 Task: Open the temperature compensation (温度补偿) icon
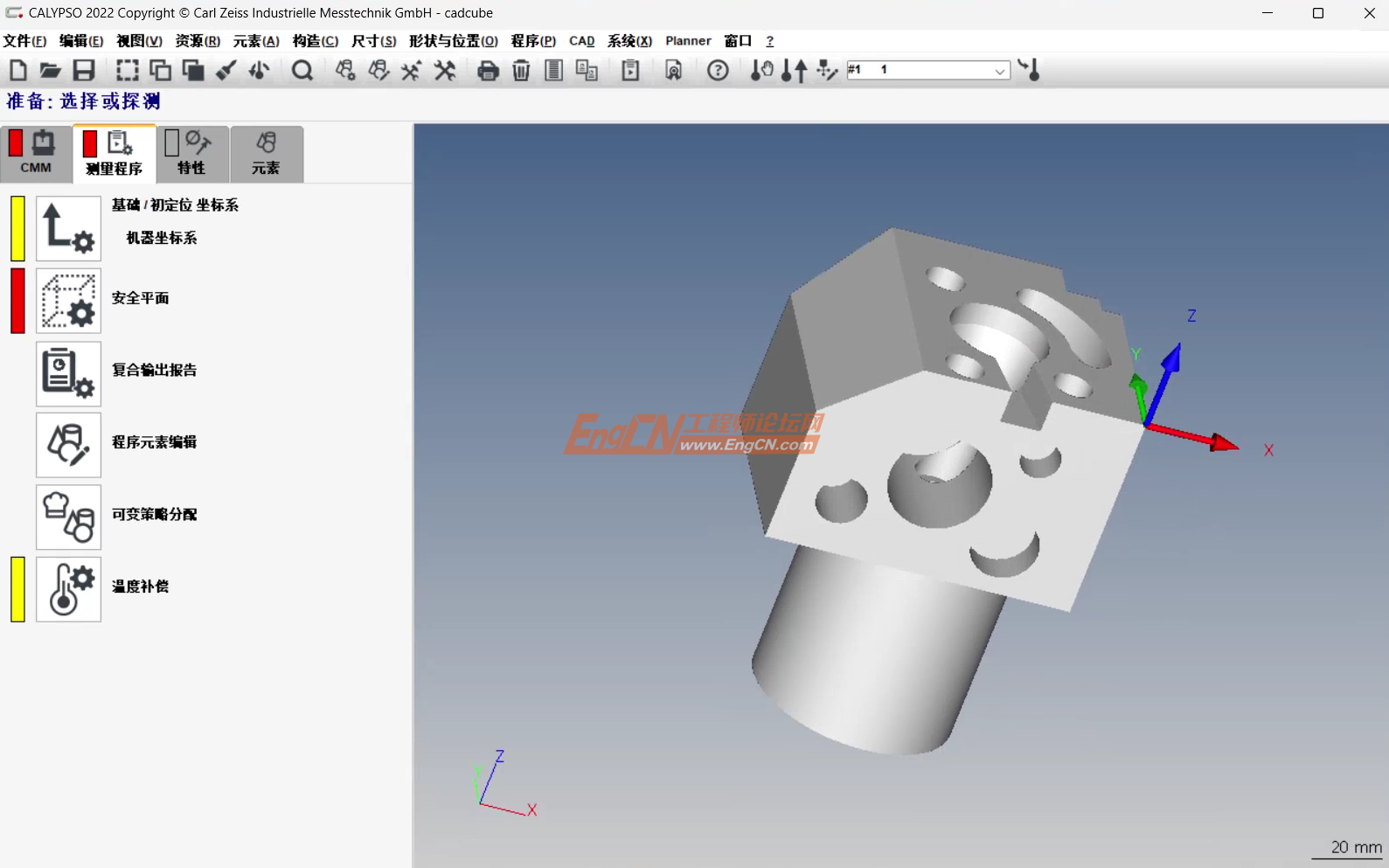point(68,589)
